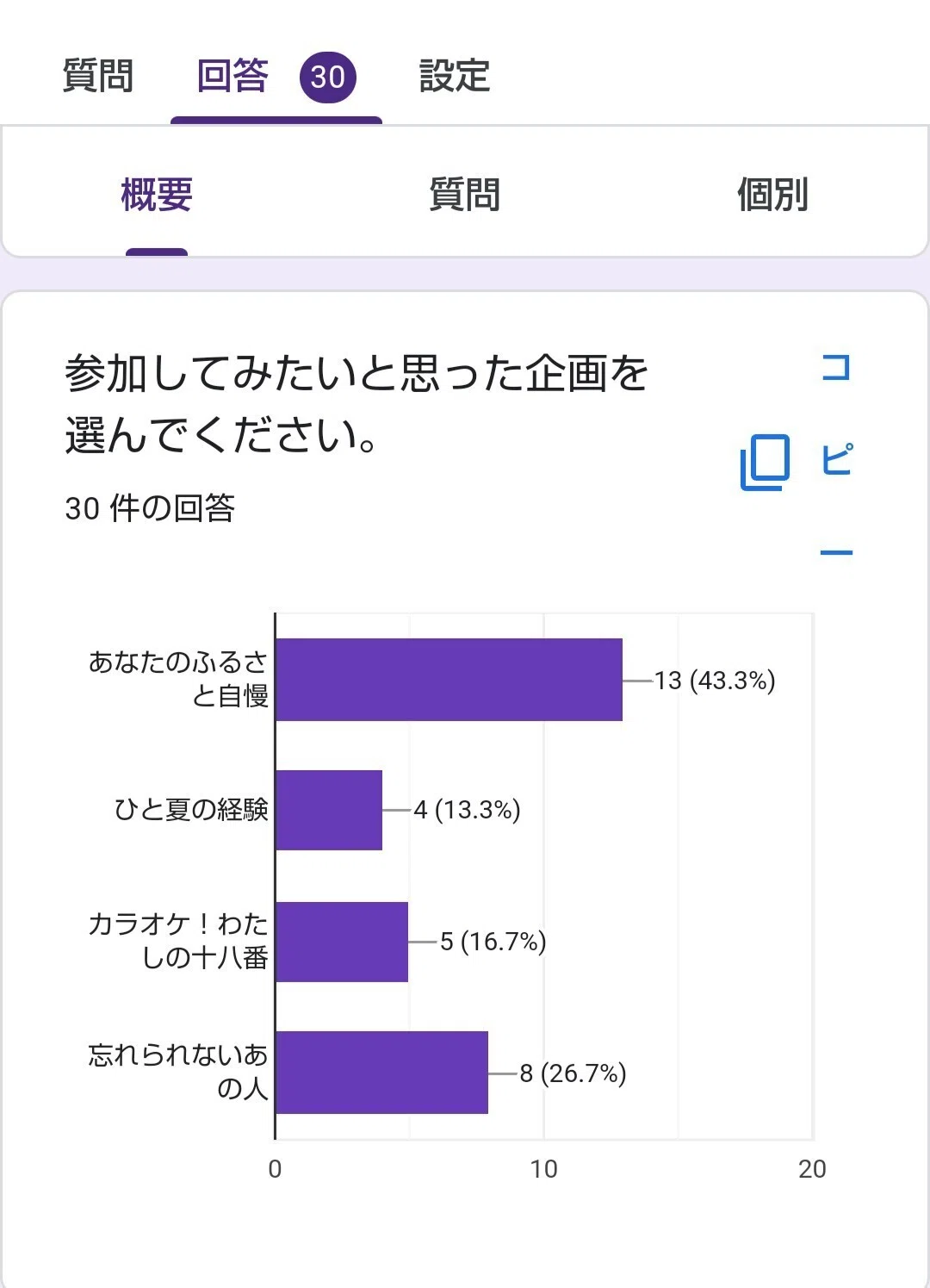Click the ひと夏の経験 bar
This screenshot has width=930, height=1288.
click(329, 810)
